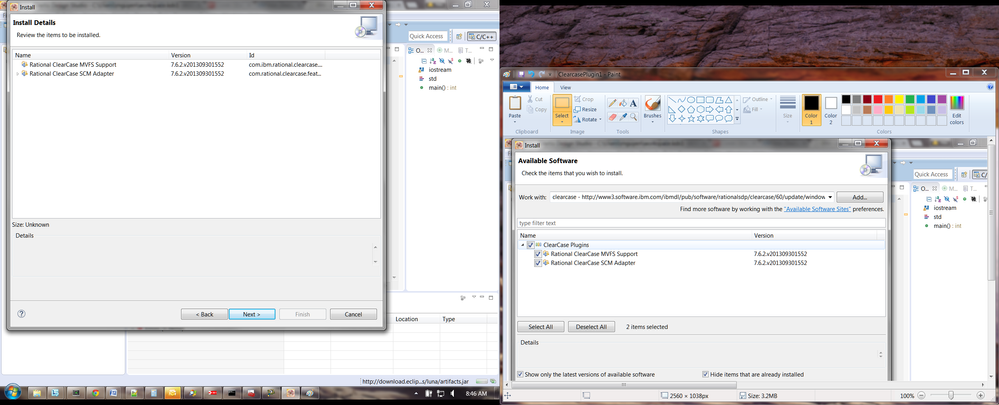Click the Select All button
Image resolution: width=999 pixels, height=405 pixels.
[540, 327]
